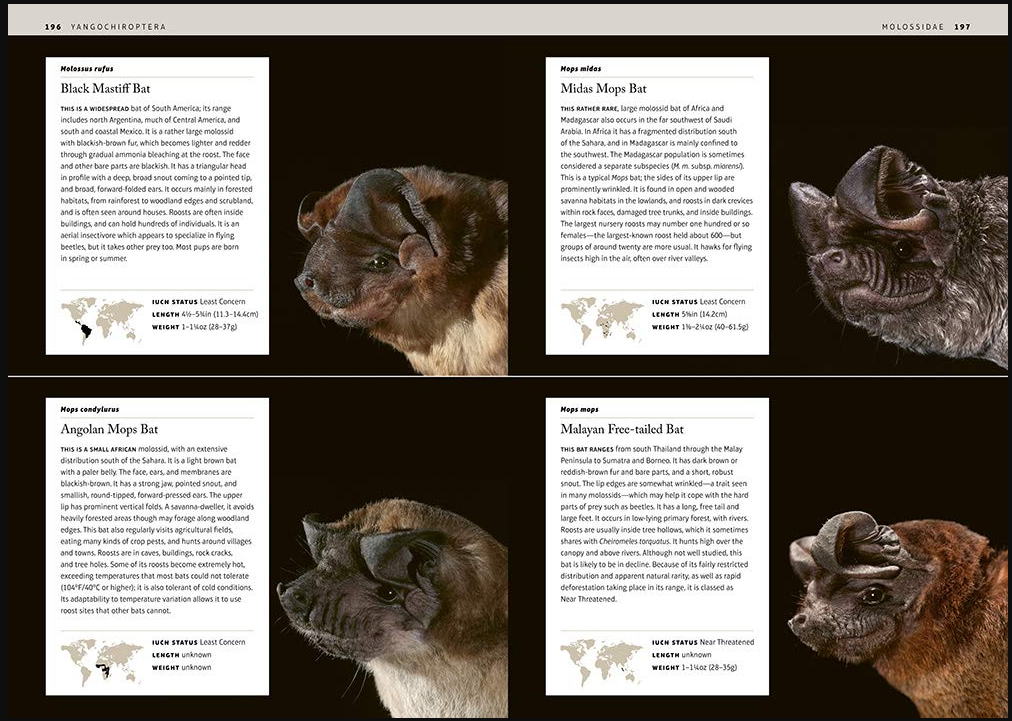Click page number 196
Screen dimensions: 1012x721
point(54,27)
